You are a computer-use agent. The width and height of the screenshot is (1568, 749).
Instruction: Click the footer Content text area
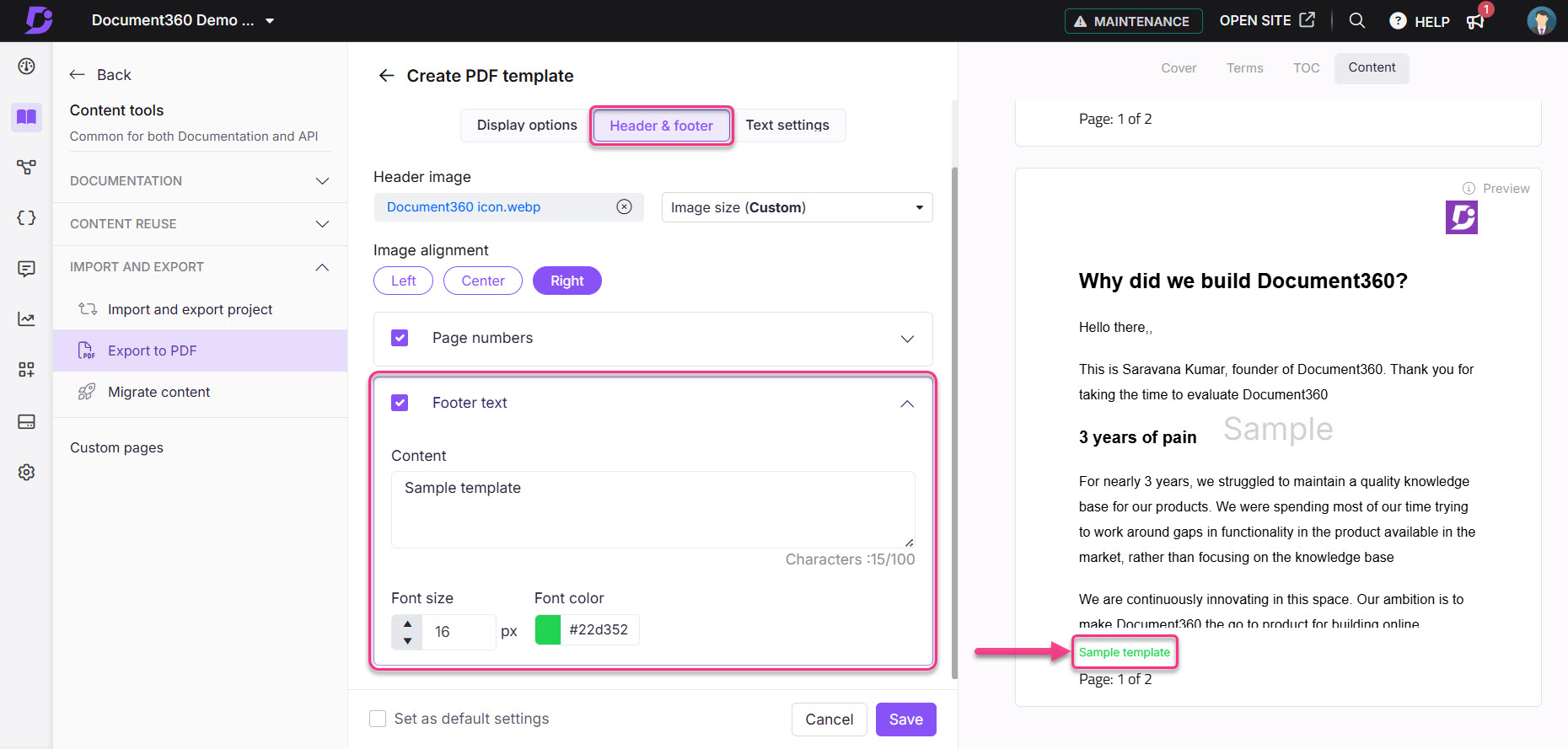(x=653, y=510)
